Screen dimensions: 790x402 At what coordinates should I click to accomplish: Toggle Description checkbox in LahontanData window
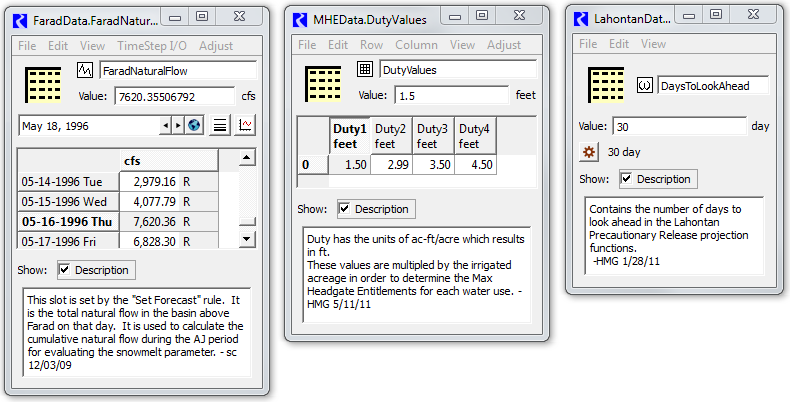tap(626, 179)
